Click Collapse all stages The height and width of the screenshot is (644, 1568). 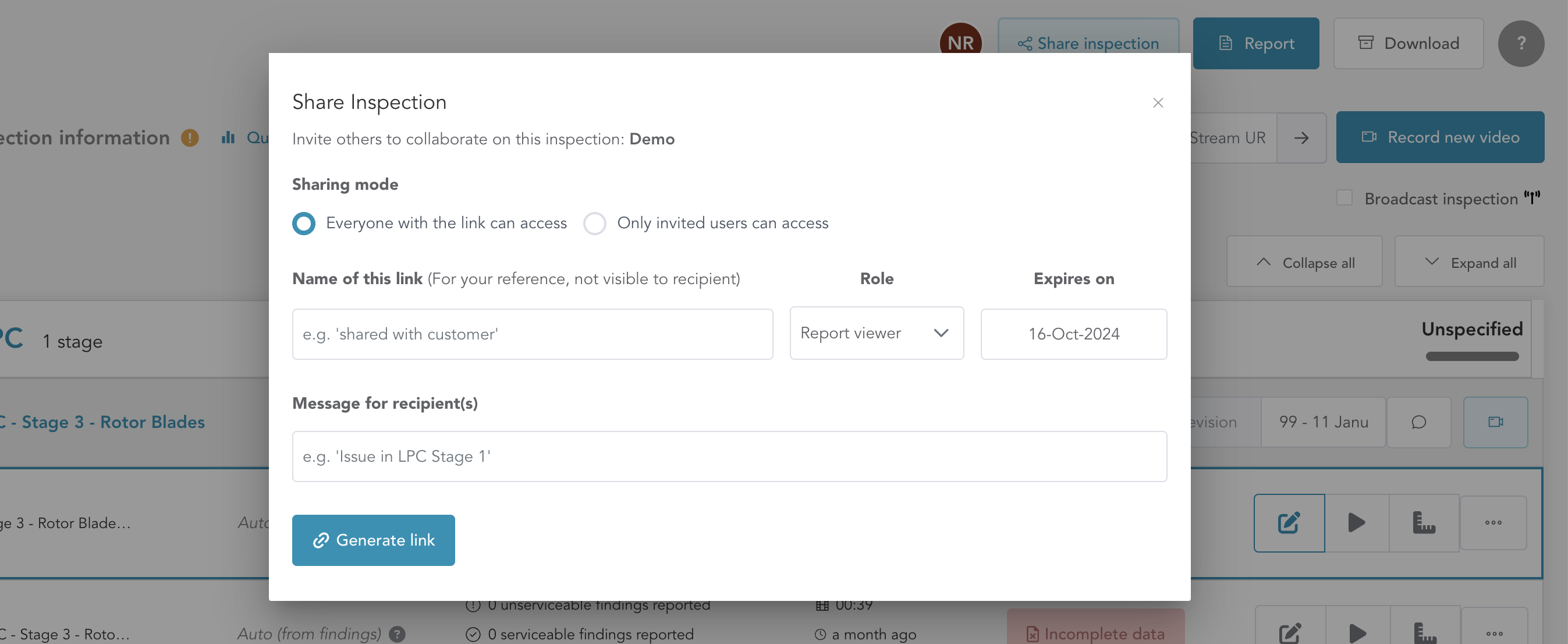coord(1304,263)
